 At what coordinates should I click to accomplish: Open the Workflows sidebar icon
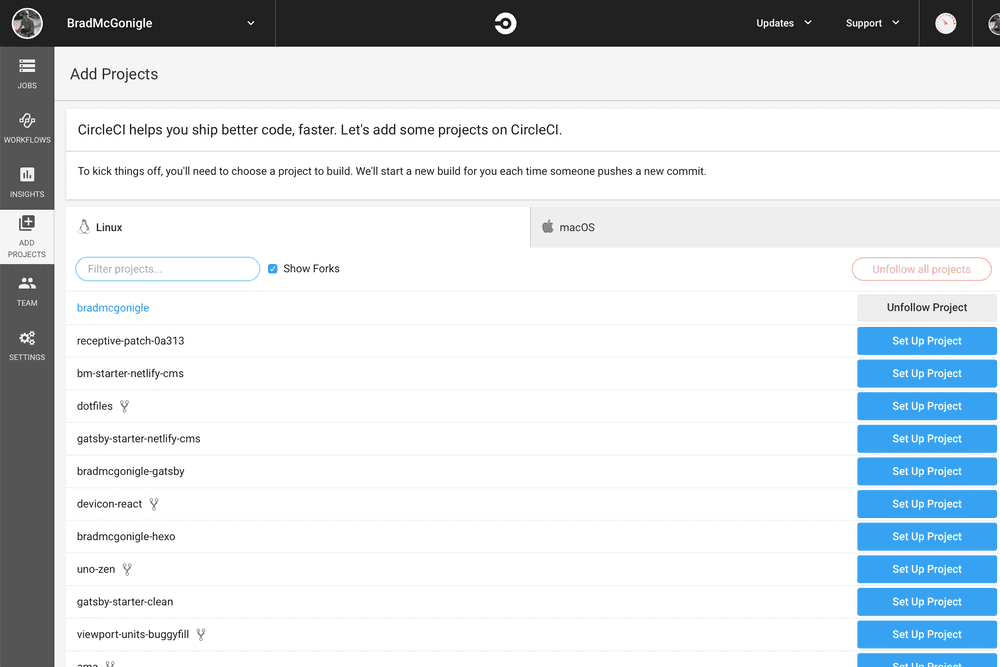(27, 120)
